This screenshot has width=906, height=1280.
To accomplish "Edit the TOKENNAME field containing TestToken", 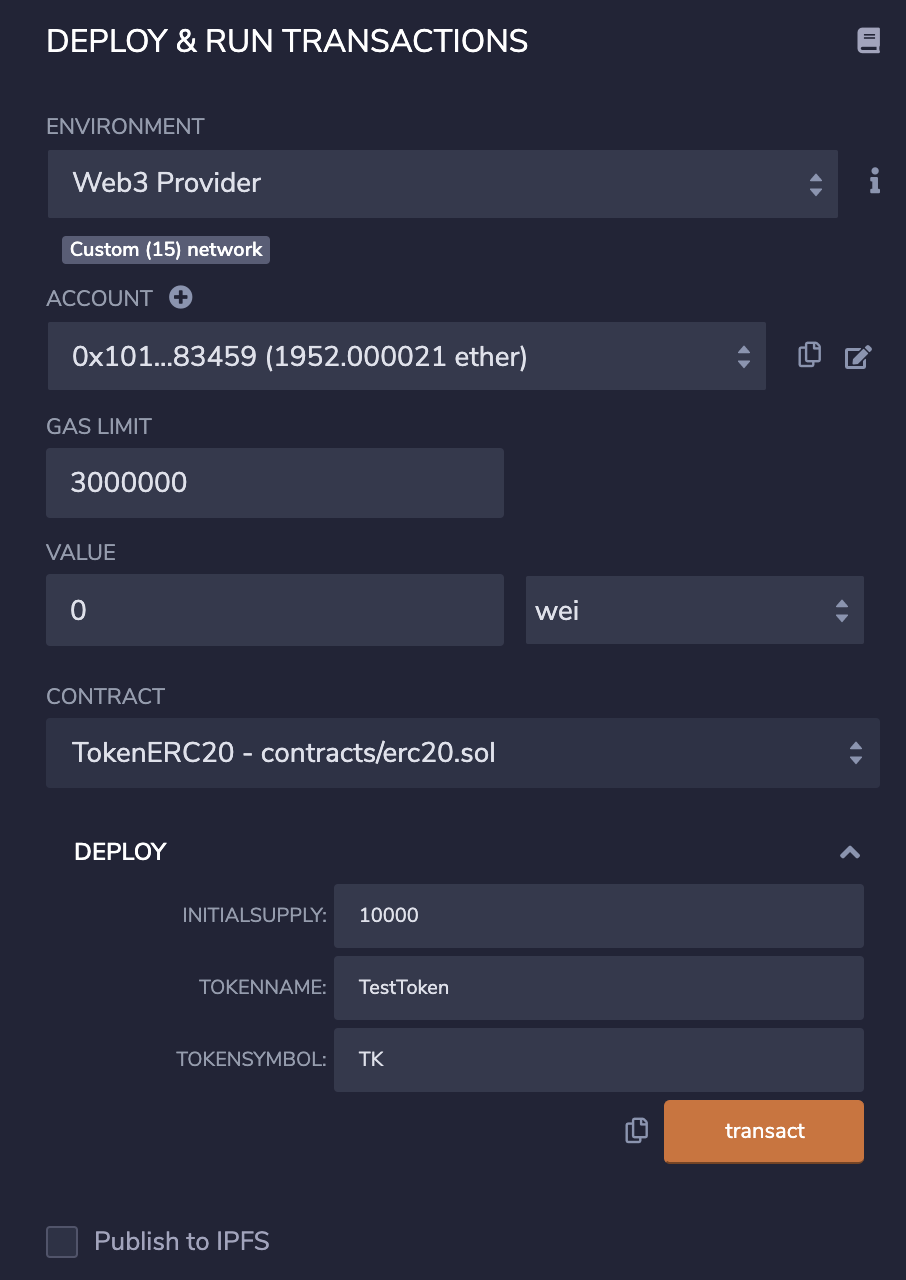I will 598,987.
